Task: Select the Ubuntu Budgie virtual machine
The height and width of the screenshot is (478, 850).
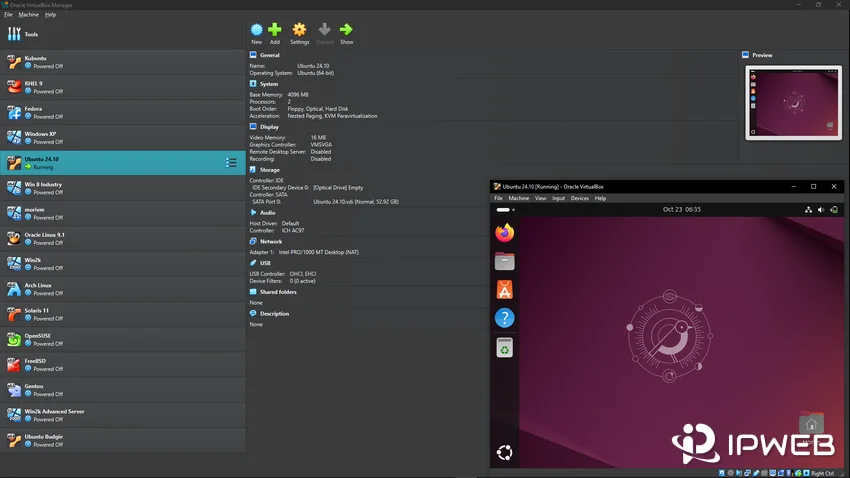Action: 123,440
